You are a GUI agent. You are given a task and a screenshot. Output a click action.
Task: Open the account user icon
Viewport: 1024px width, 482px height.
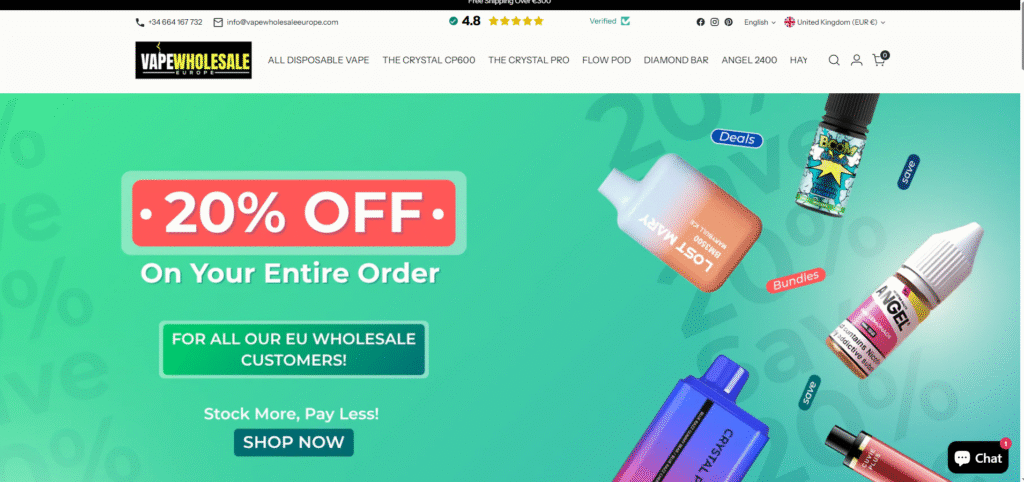(x=856, y=60)
